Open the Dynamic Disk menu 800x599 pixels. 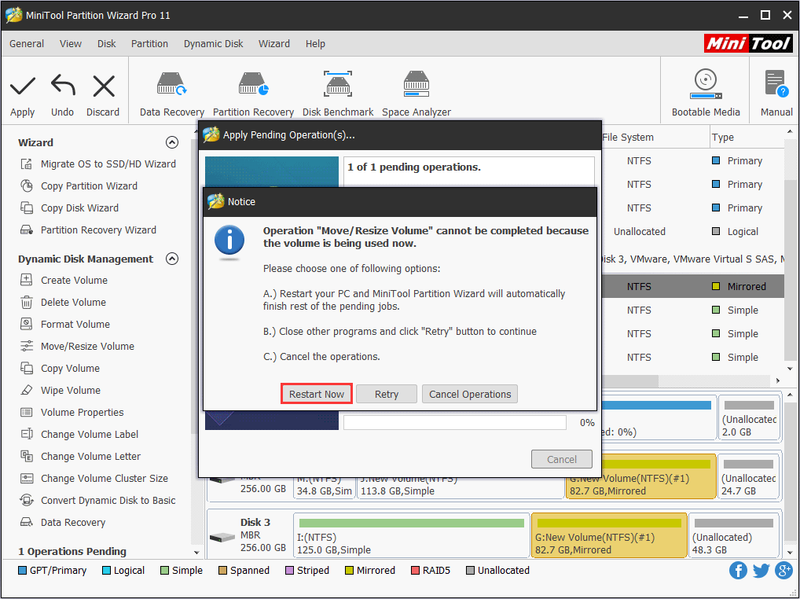point(213,44)
